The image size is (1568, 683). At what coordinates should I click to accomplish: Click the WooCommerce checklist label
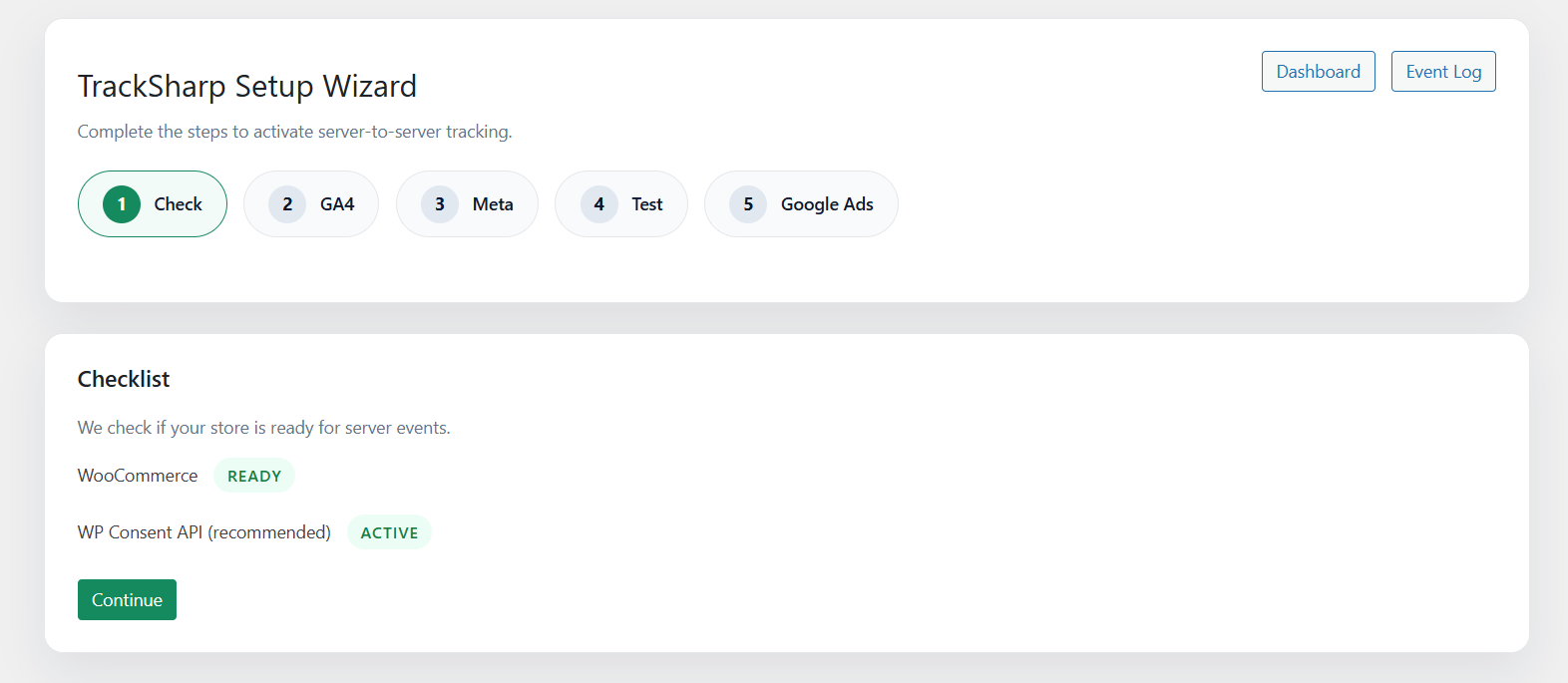click(138, 476)
